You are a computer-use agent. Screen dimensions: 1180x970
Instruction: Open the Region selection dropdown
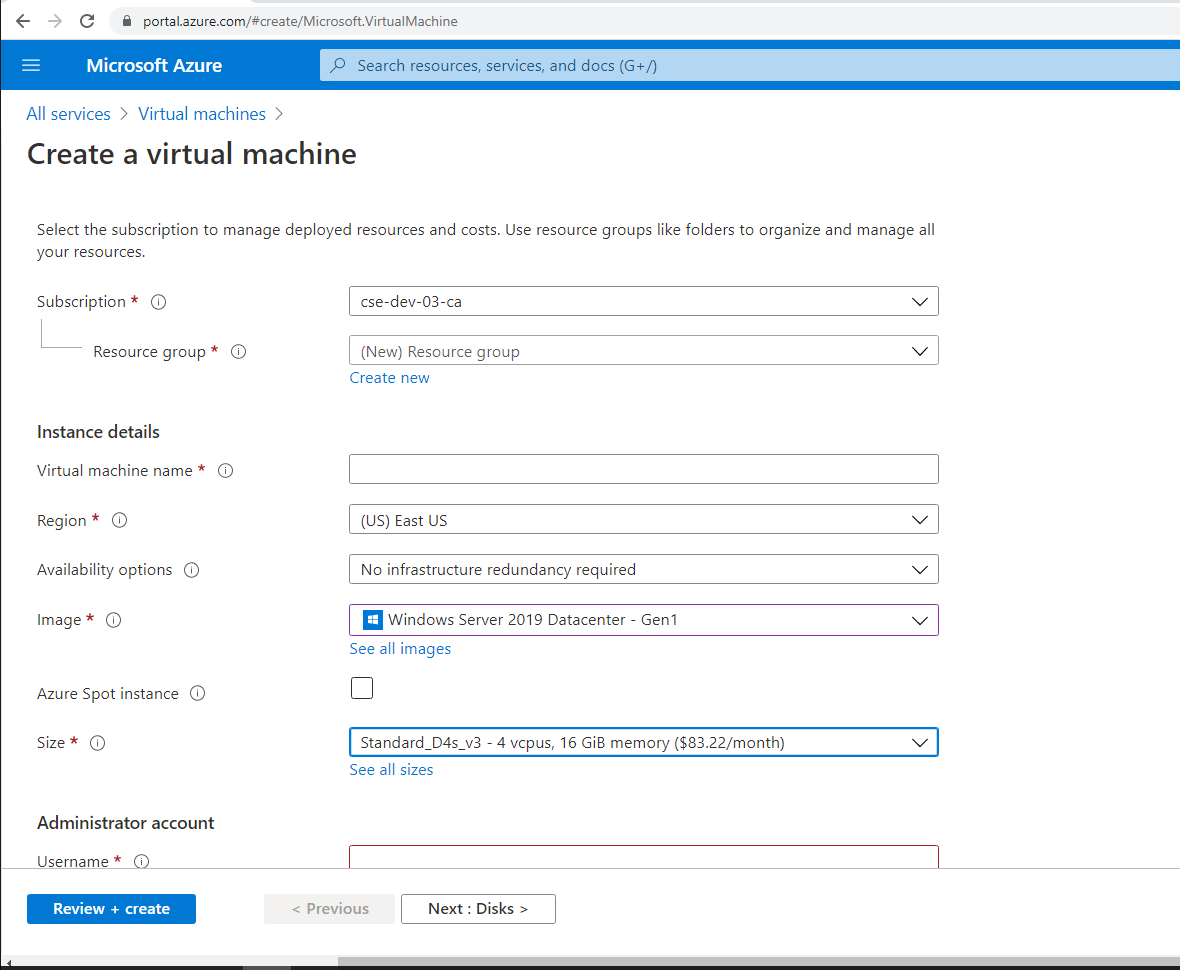pos(920,519)
